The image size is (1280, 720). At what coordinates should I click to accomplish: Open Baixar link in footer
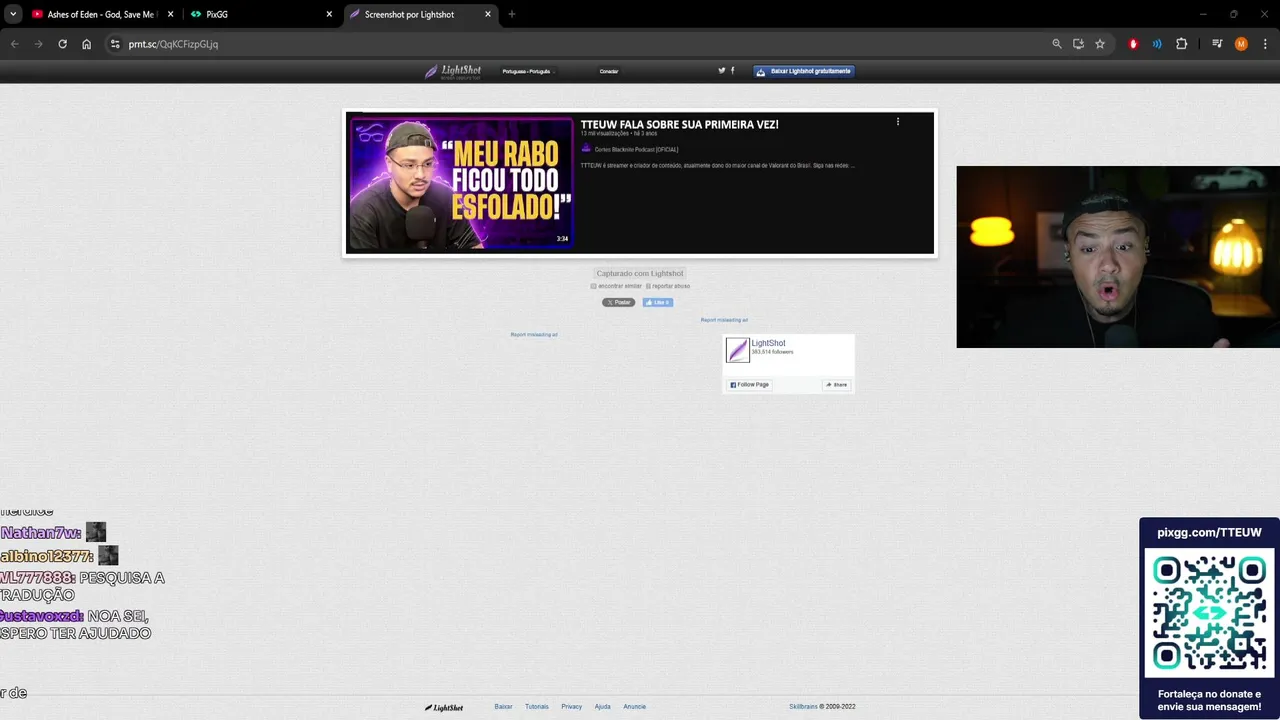[503, 707]
